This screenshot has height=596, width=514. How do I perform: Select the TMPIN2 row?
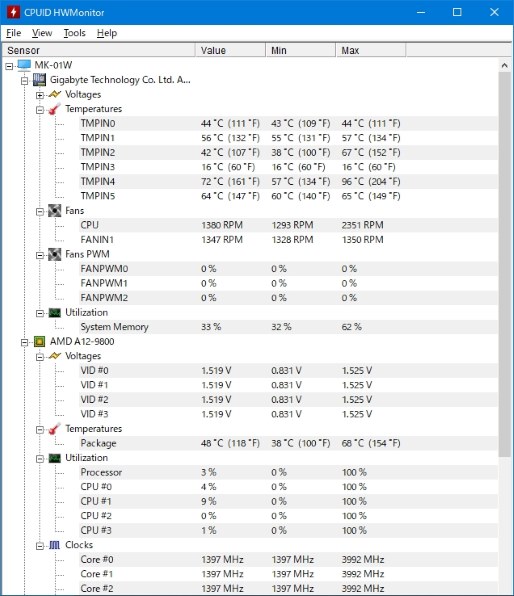tap(288, 152)
